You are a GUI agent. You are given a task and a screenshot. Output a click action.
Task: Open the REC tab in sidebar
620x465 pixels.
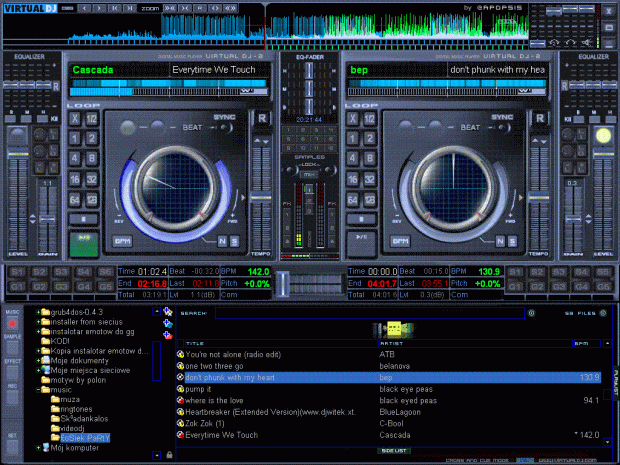[x=12, y=395]
